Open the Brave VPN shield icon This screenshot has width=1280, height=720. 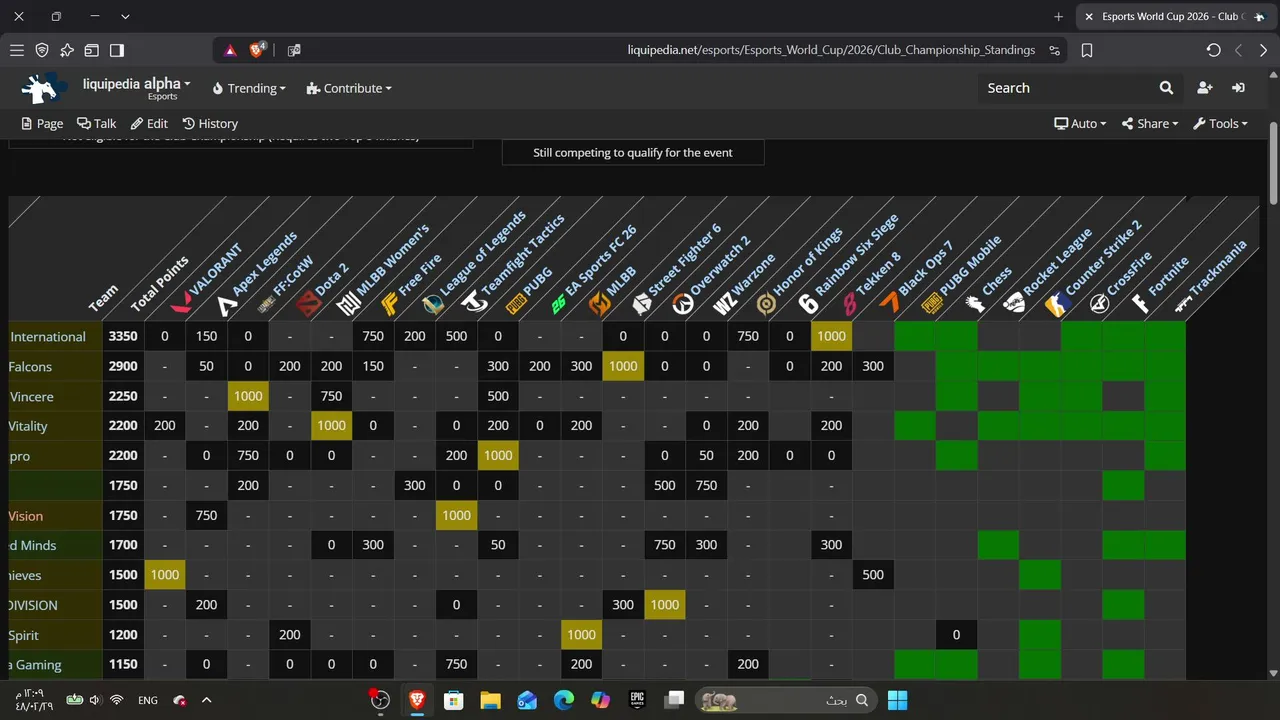click(x=42, y=50)
